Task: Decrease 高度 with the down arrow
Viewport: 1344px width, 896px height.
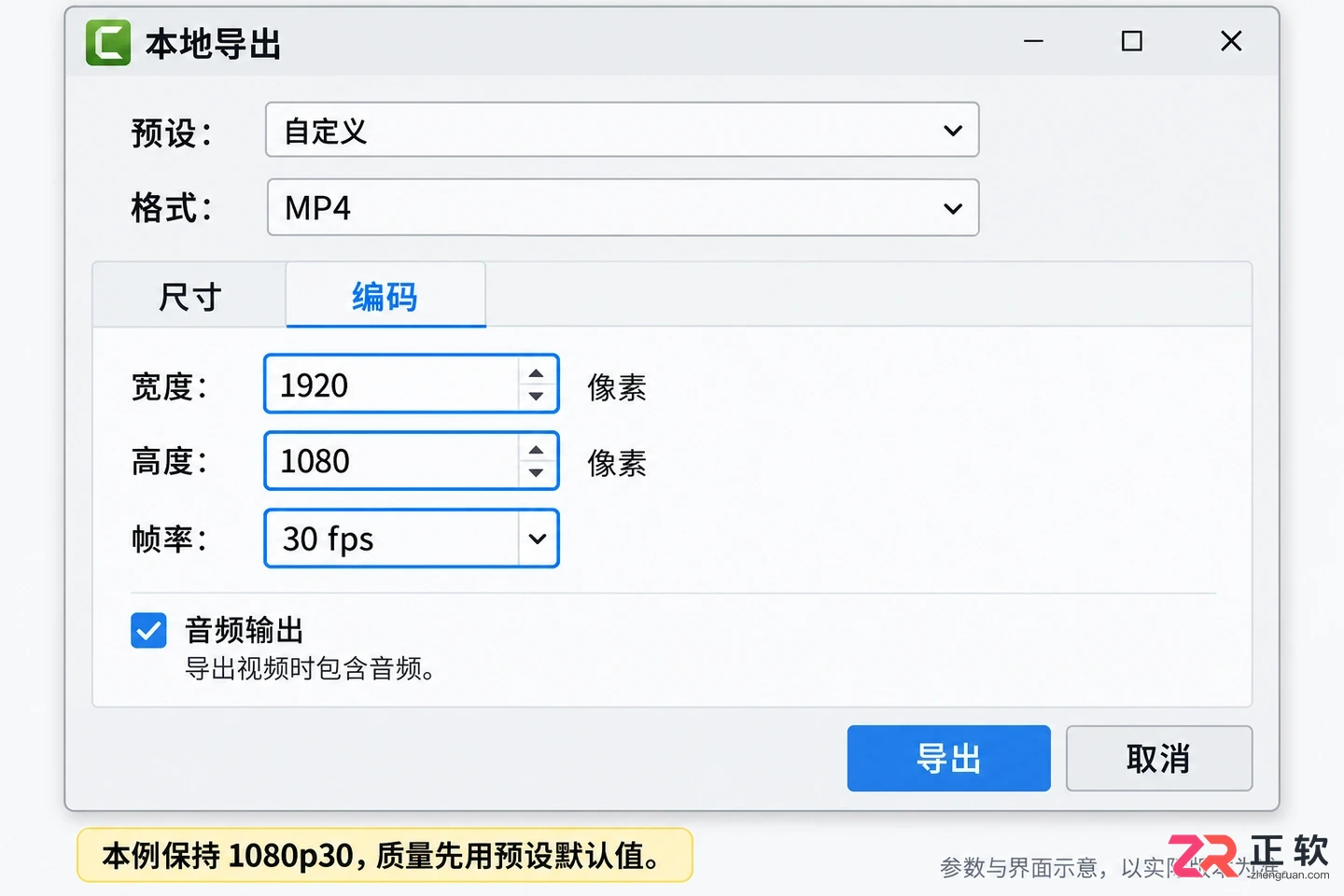Action: [537, 472]
